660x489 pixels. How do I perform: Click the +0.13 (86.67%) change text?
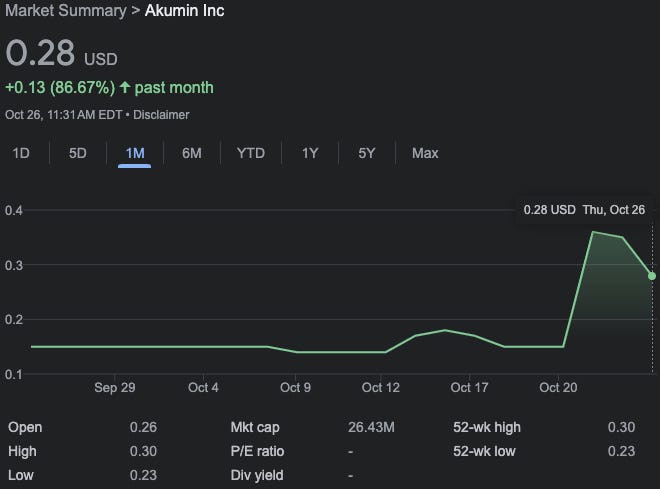(60, 88)
